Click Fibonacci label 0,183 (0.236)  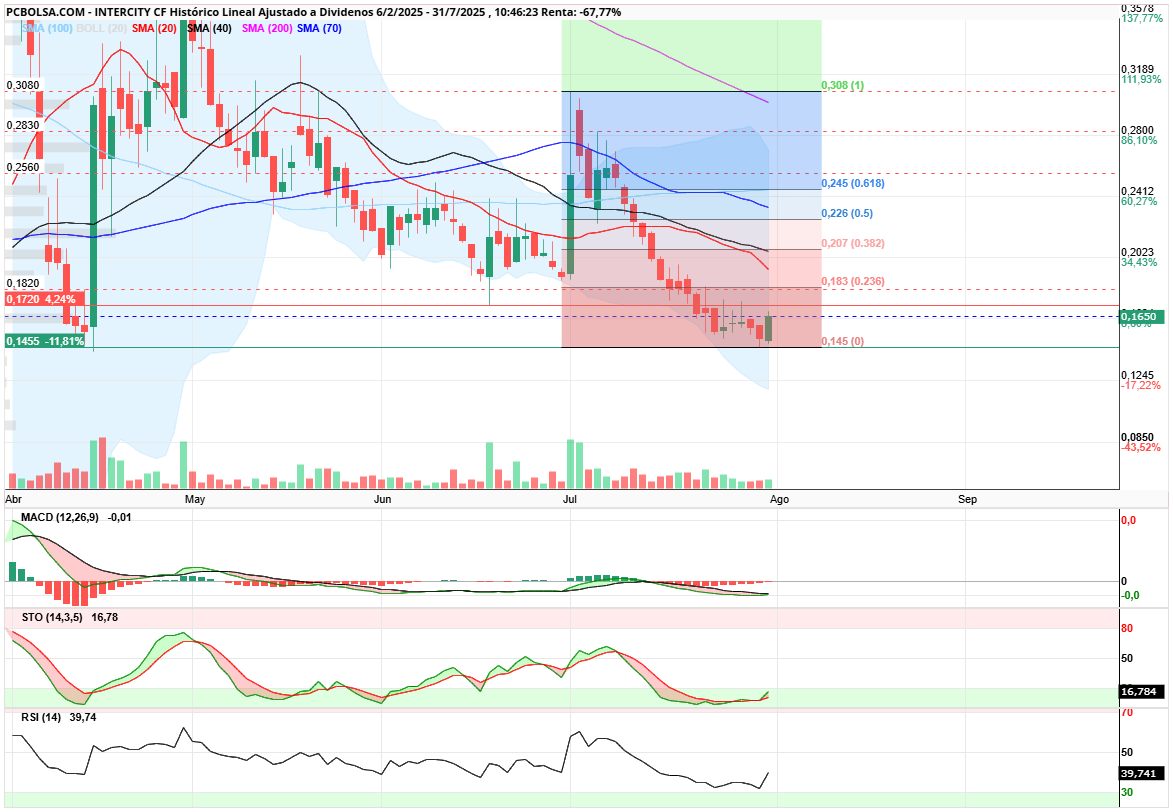(x=853, y=281)
